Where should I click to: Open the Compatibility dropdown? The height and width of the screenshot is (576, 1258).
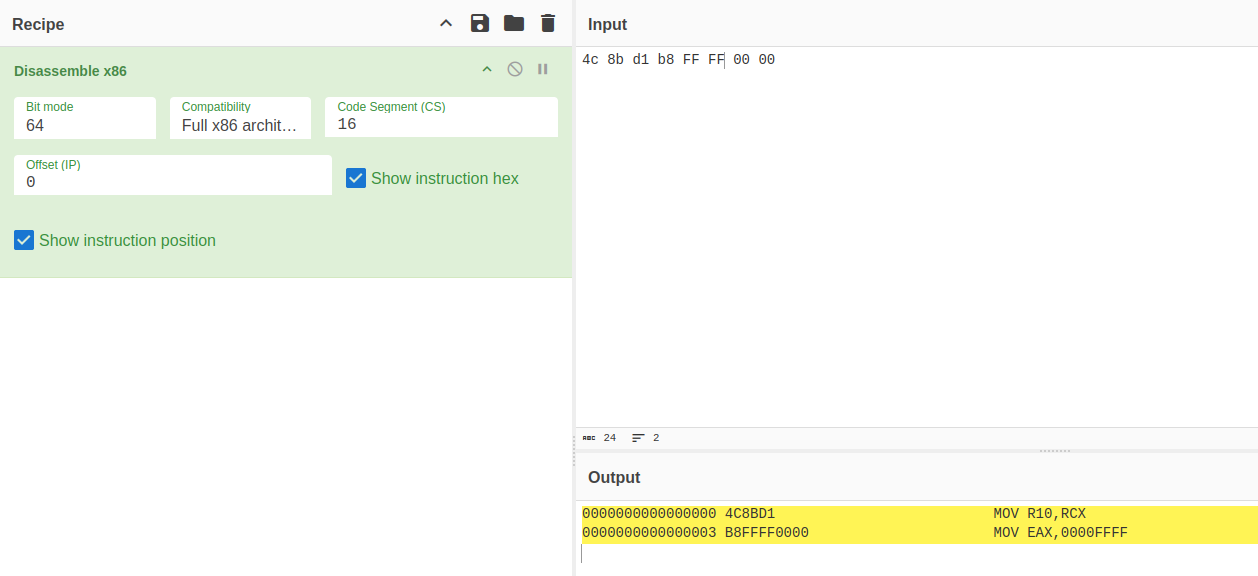pos(240,118)
